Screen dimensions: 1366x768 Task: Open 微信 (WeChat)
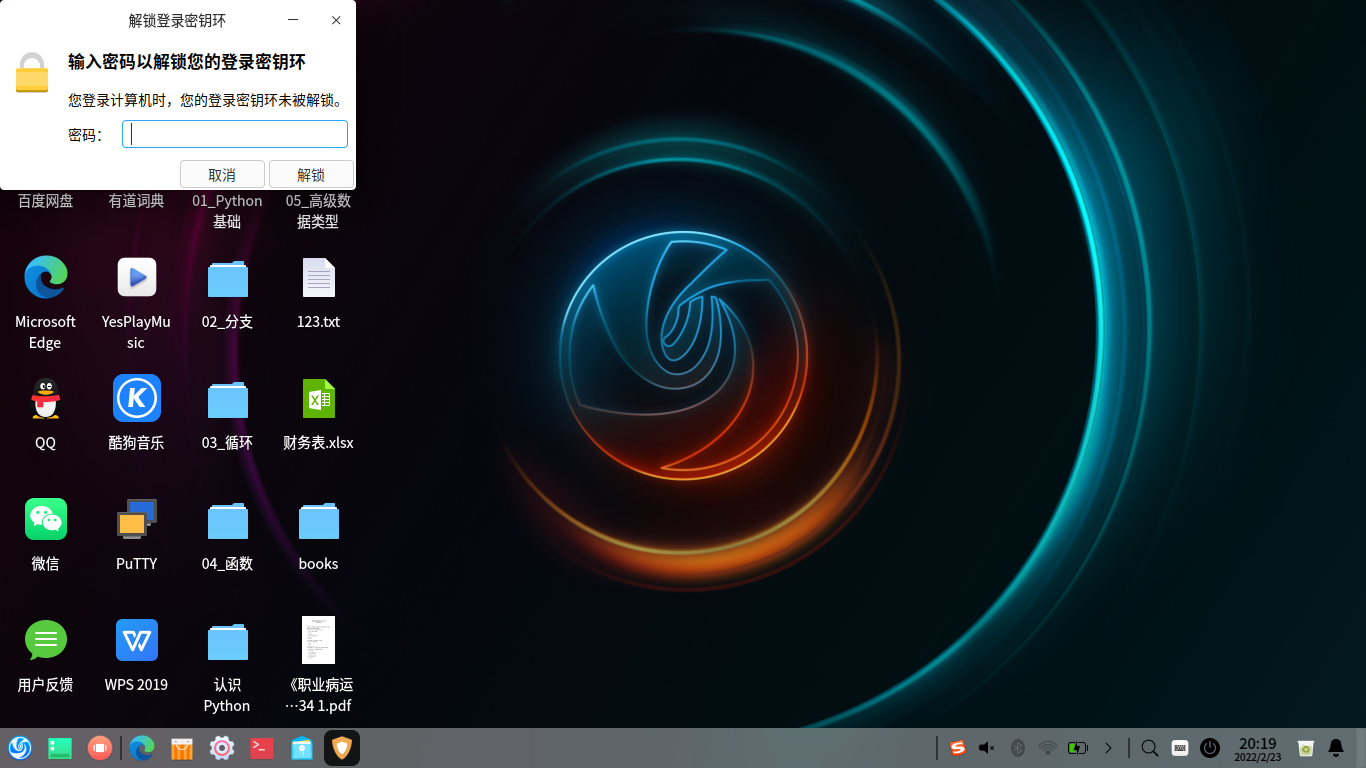(x=45, y=519)
